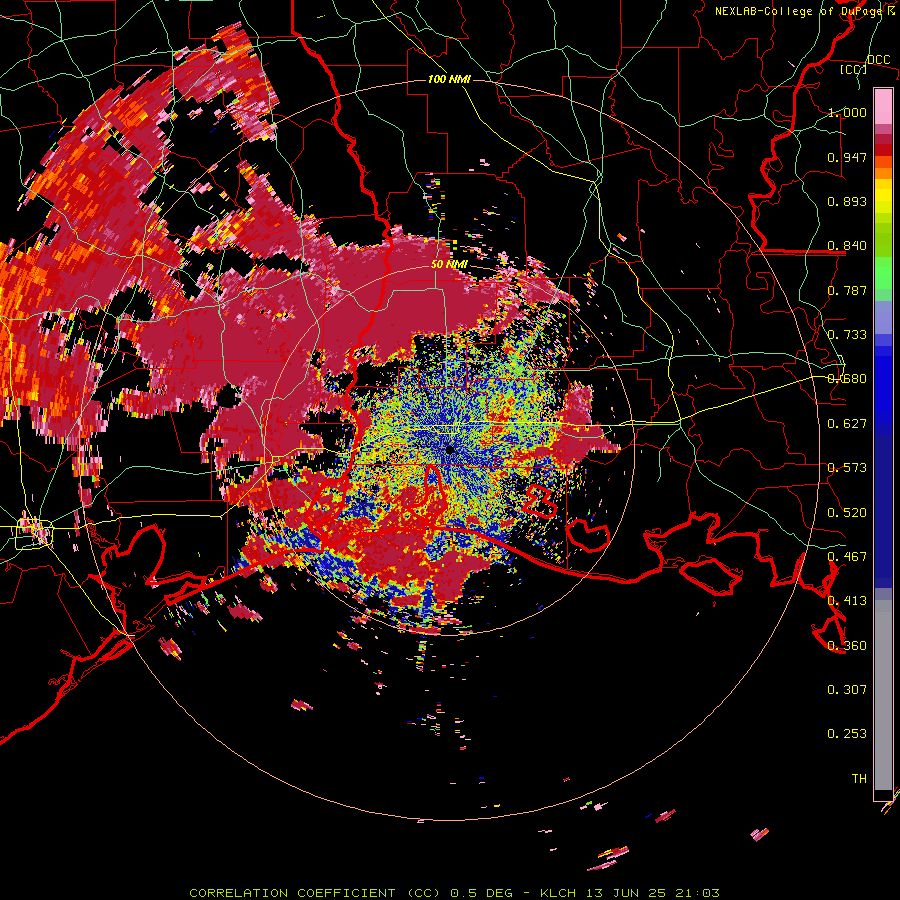This screenshot has height=900, width=900.
Task: Select the 0.413 color scale value
Action: pos(847,601)
